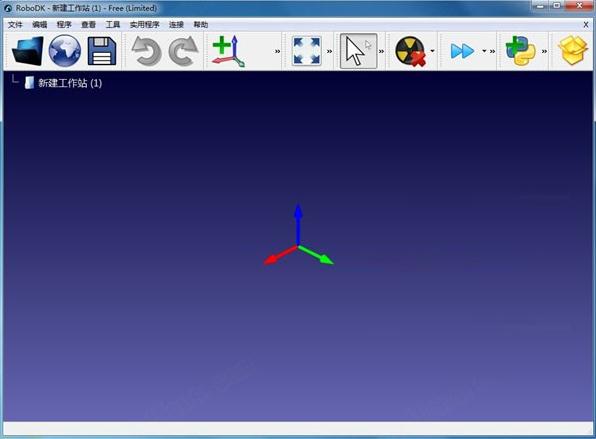Expand hidden items after the Python icon
Screen dimensions: 596x439
[544, 51]
